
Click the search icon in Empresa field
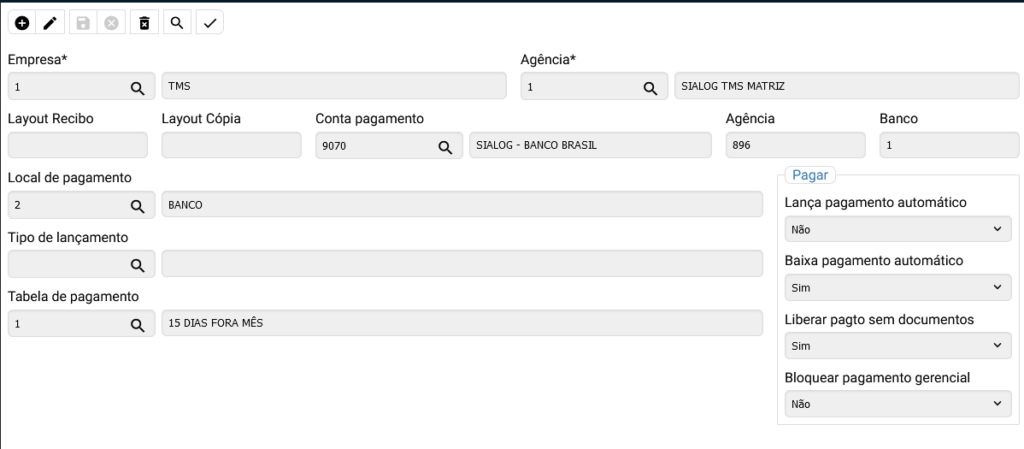pos(138,88)
